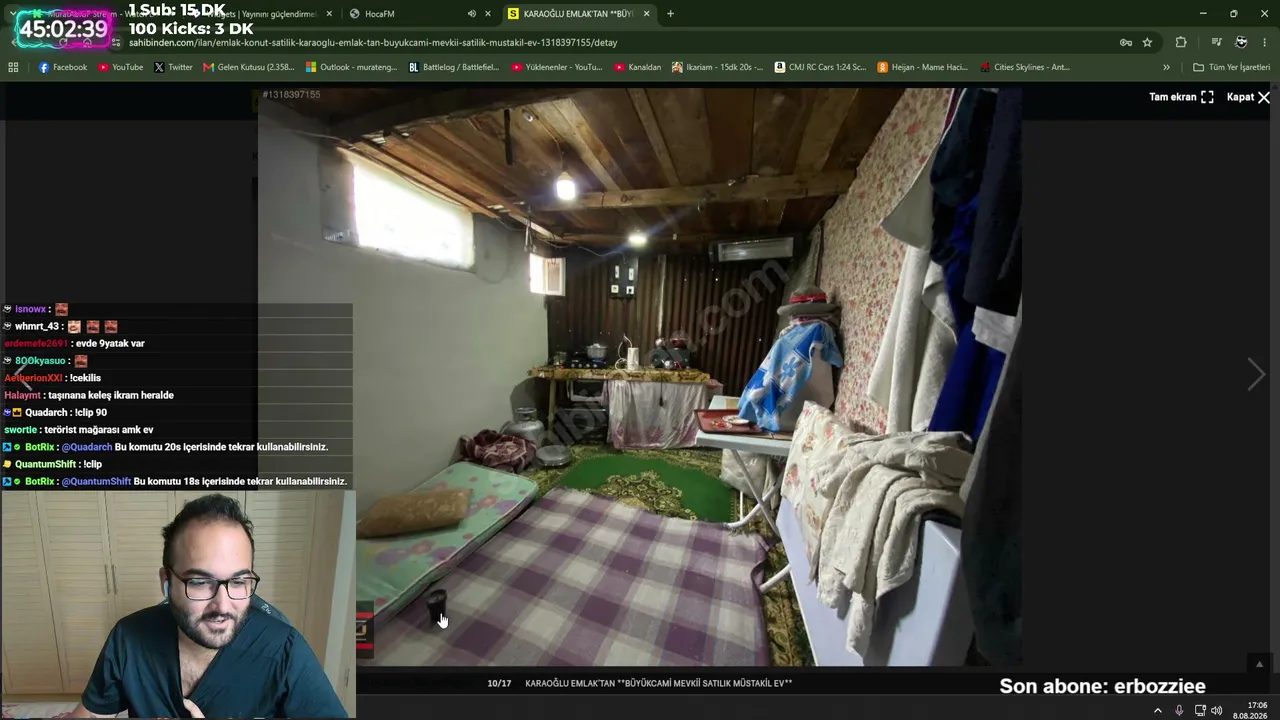Open the Yüklenenler - YouTube bookmark
Screen dimensions: 1280x720
(x=557, y=68)
